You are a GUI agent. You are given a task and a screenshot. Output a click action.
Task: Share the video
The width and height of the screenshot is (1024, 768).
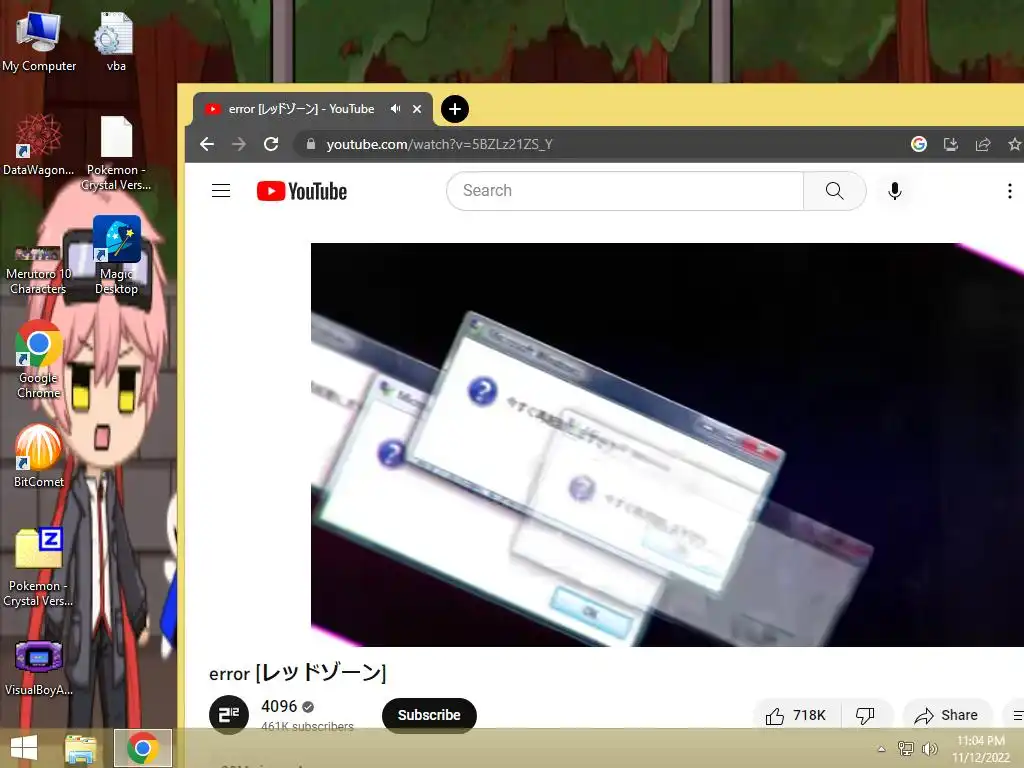(x=946, y=716)
